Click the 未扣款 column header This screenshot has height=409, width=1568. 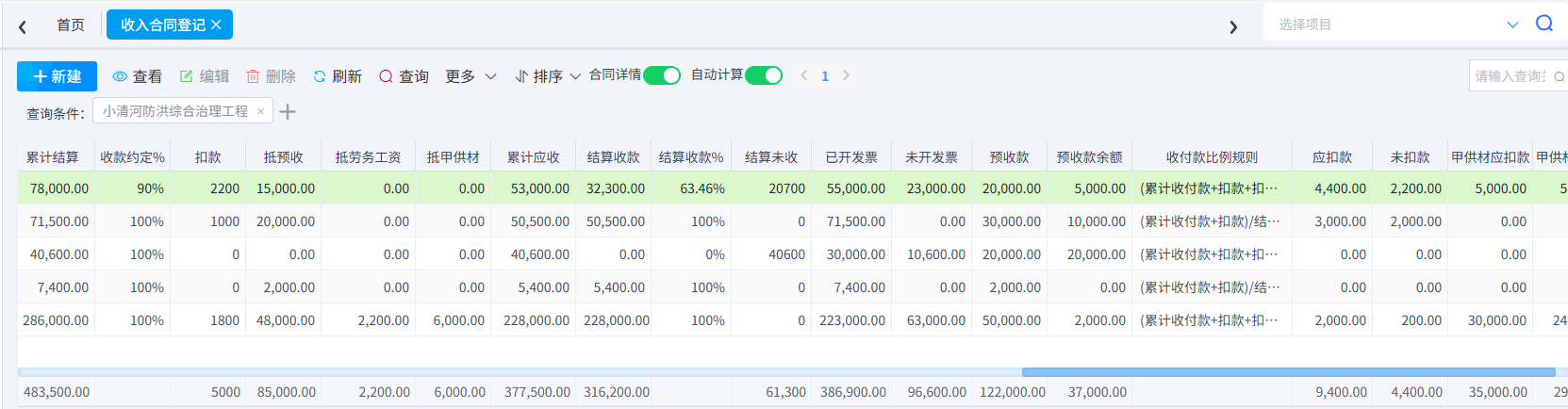pos(1411,157)
